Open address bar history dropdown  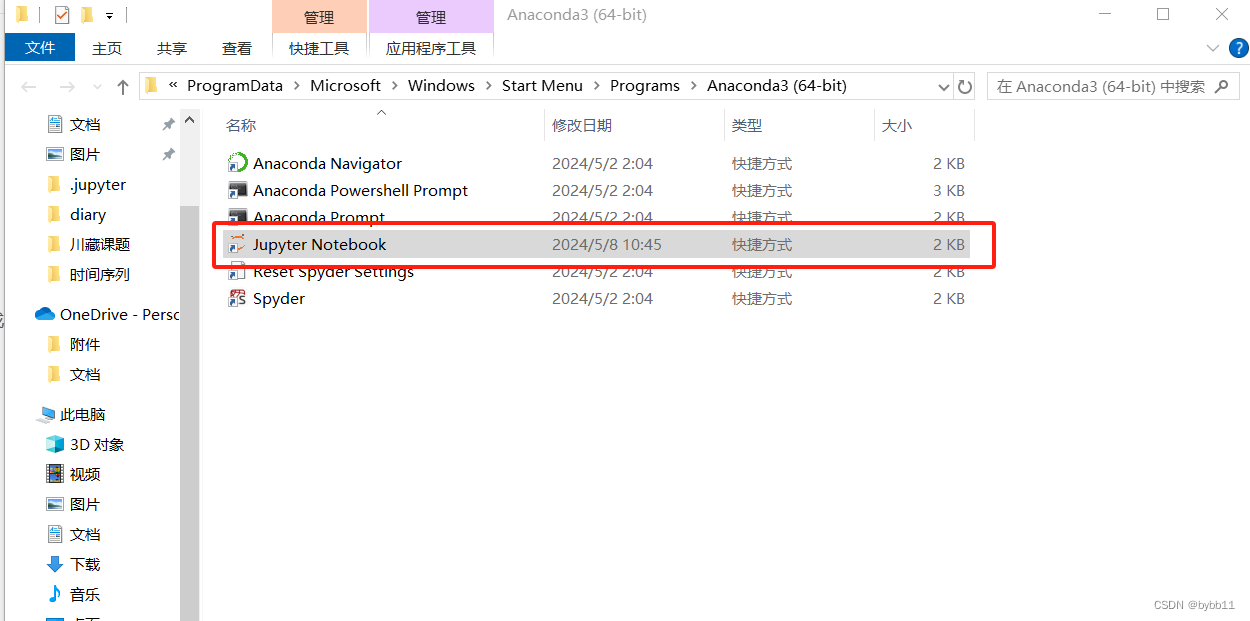click(944, 87)
